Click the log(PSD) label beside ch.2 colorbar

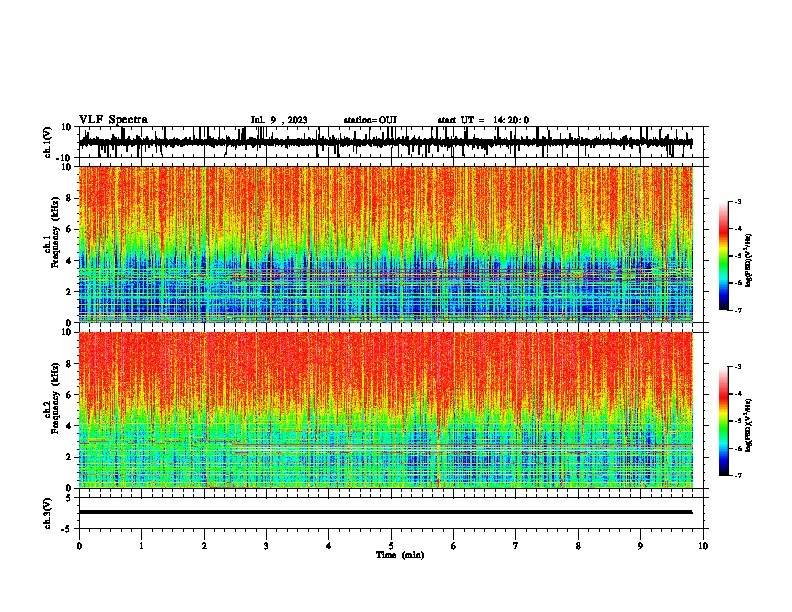[x=749, y=425]
